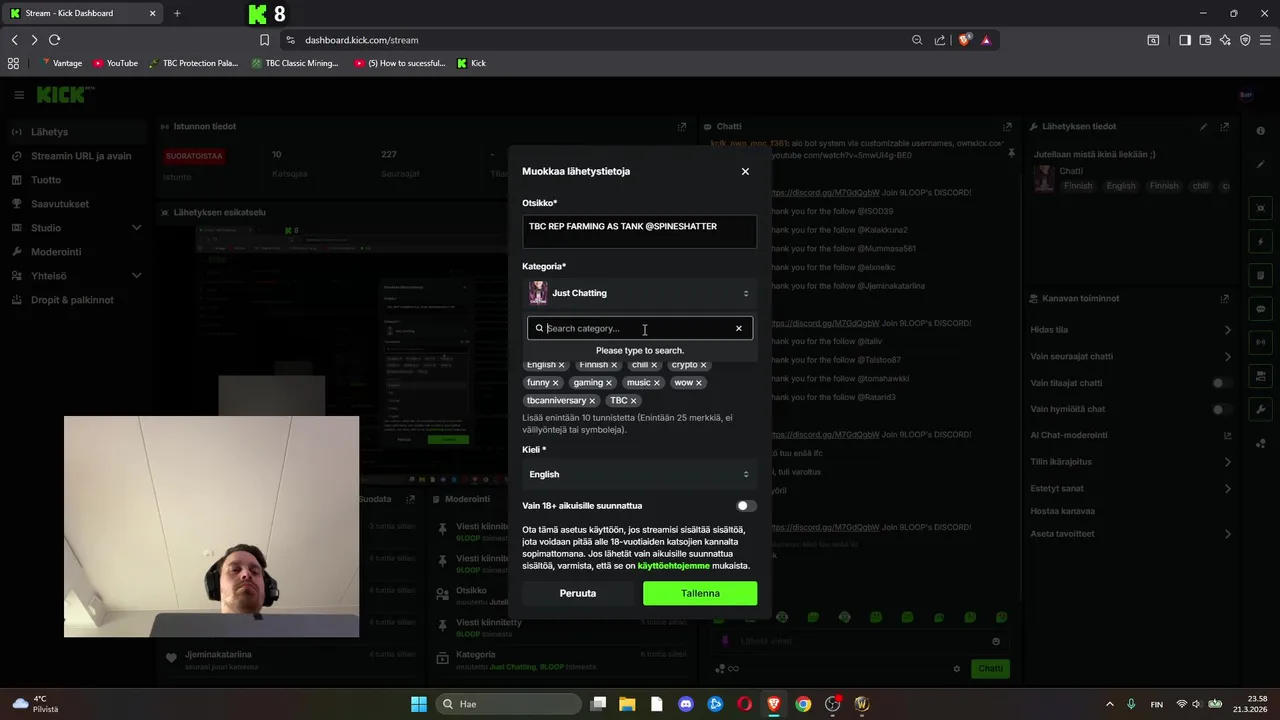Toggle Vain 18+ aikuisille suunnattua switch

click(x=745, y=506)
